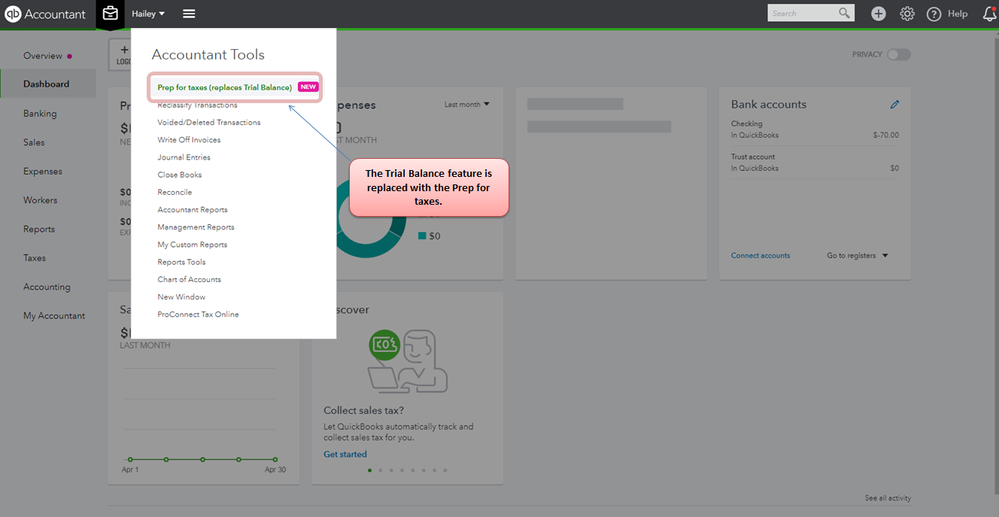Toggle the Privacy switch
The height and width of the screenshot is (517, 999).
(898, 55)
